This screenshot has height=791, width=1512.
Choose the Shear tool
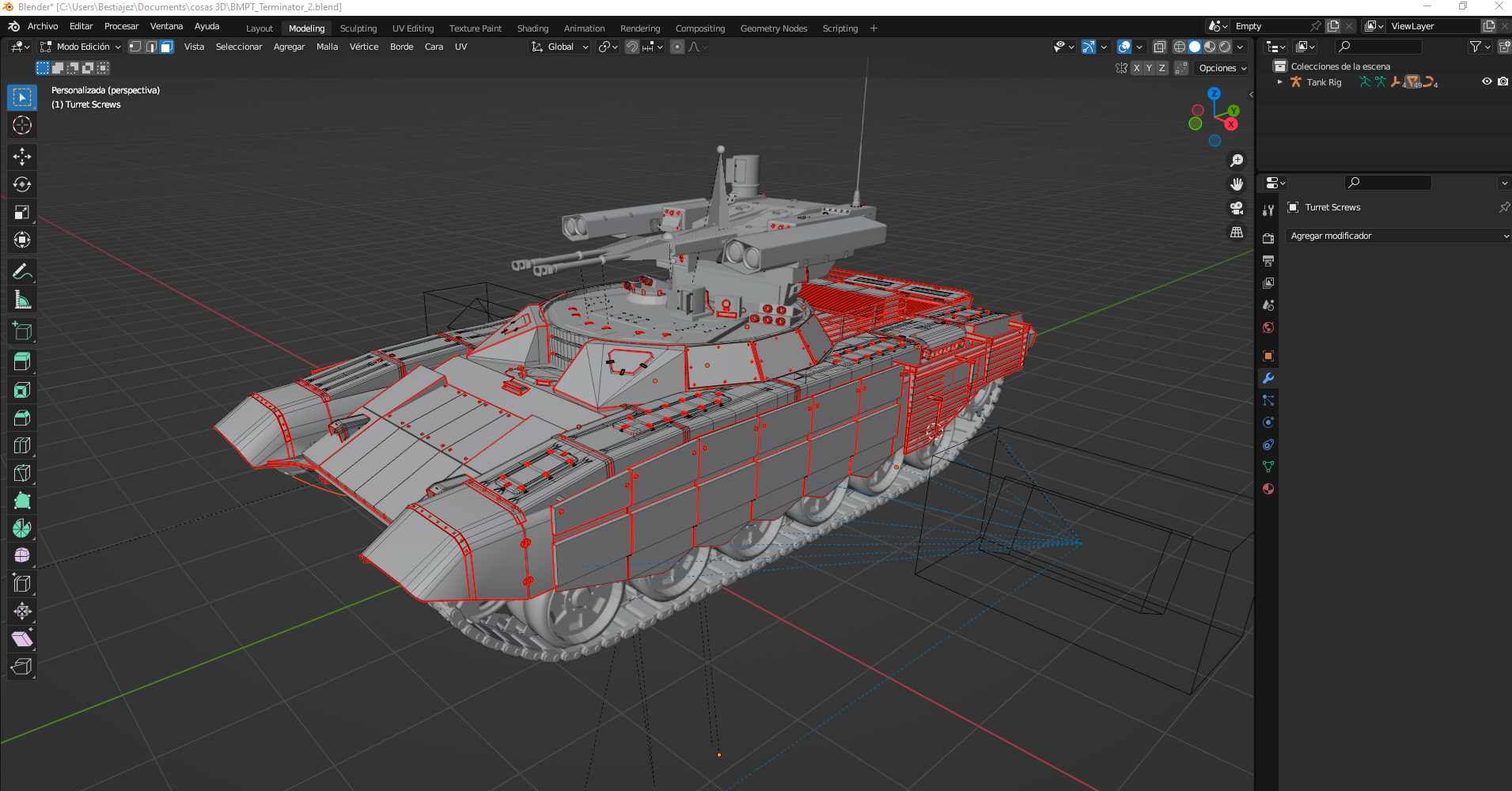(x=22, y=639)
